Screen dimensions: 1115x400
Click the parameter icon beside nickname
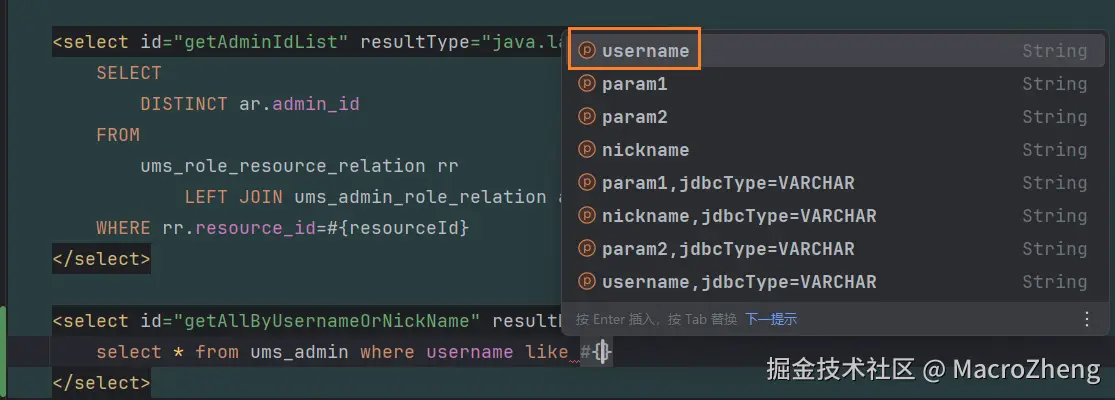pos(586,150)
